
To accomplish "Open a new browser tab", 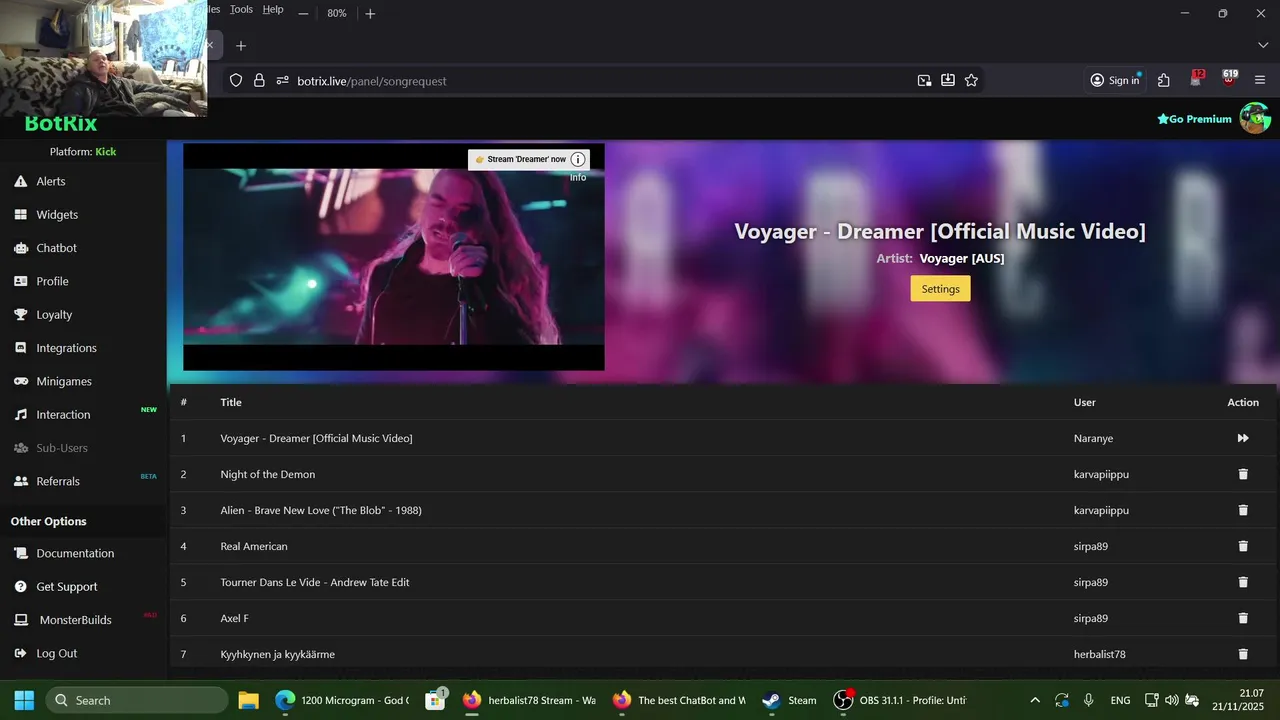I will point(240,45).
